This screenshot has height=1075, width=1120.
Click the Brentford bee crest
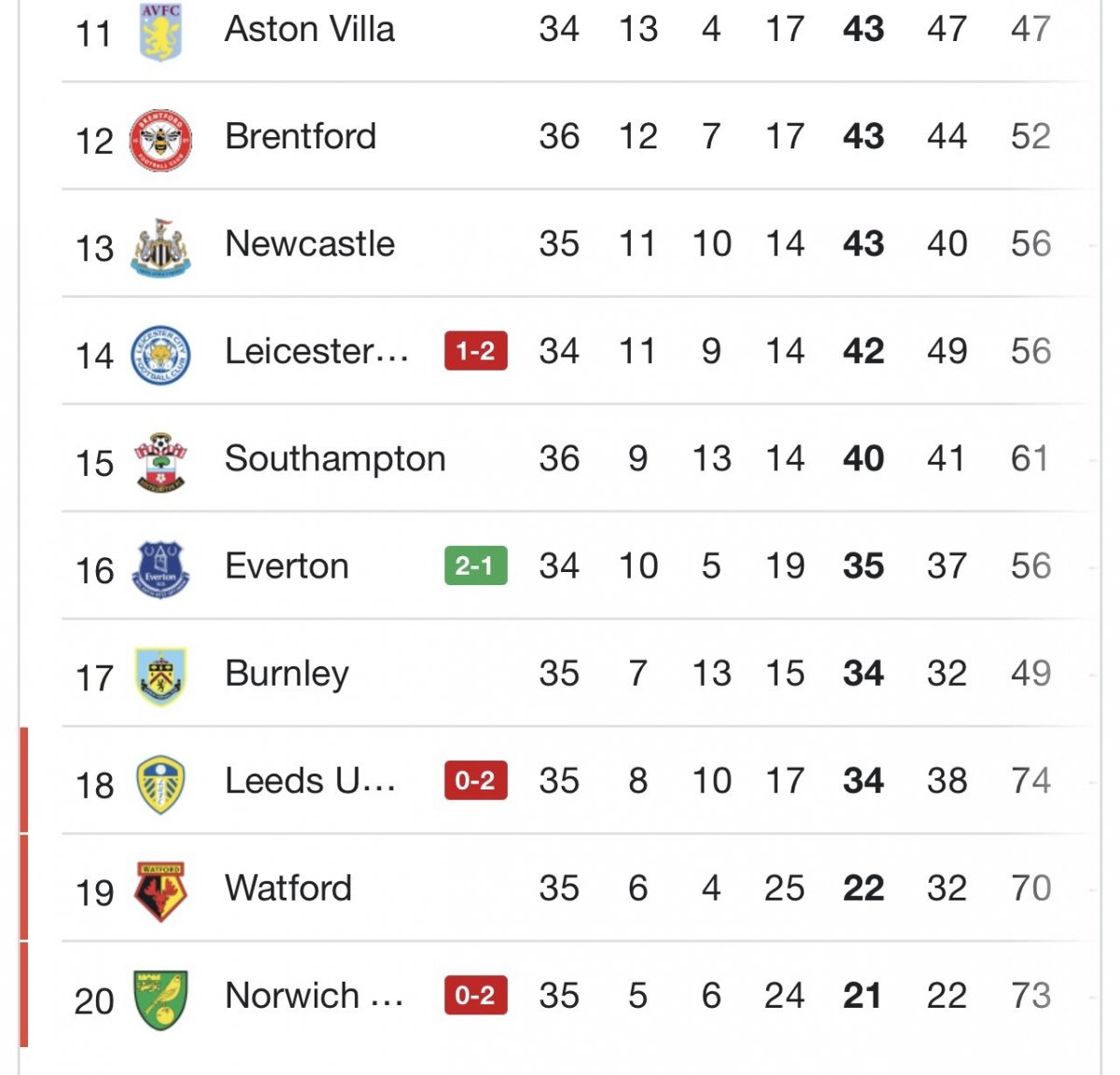point(161,140)
